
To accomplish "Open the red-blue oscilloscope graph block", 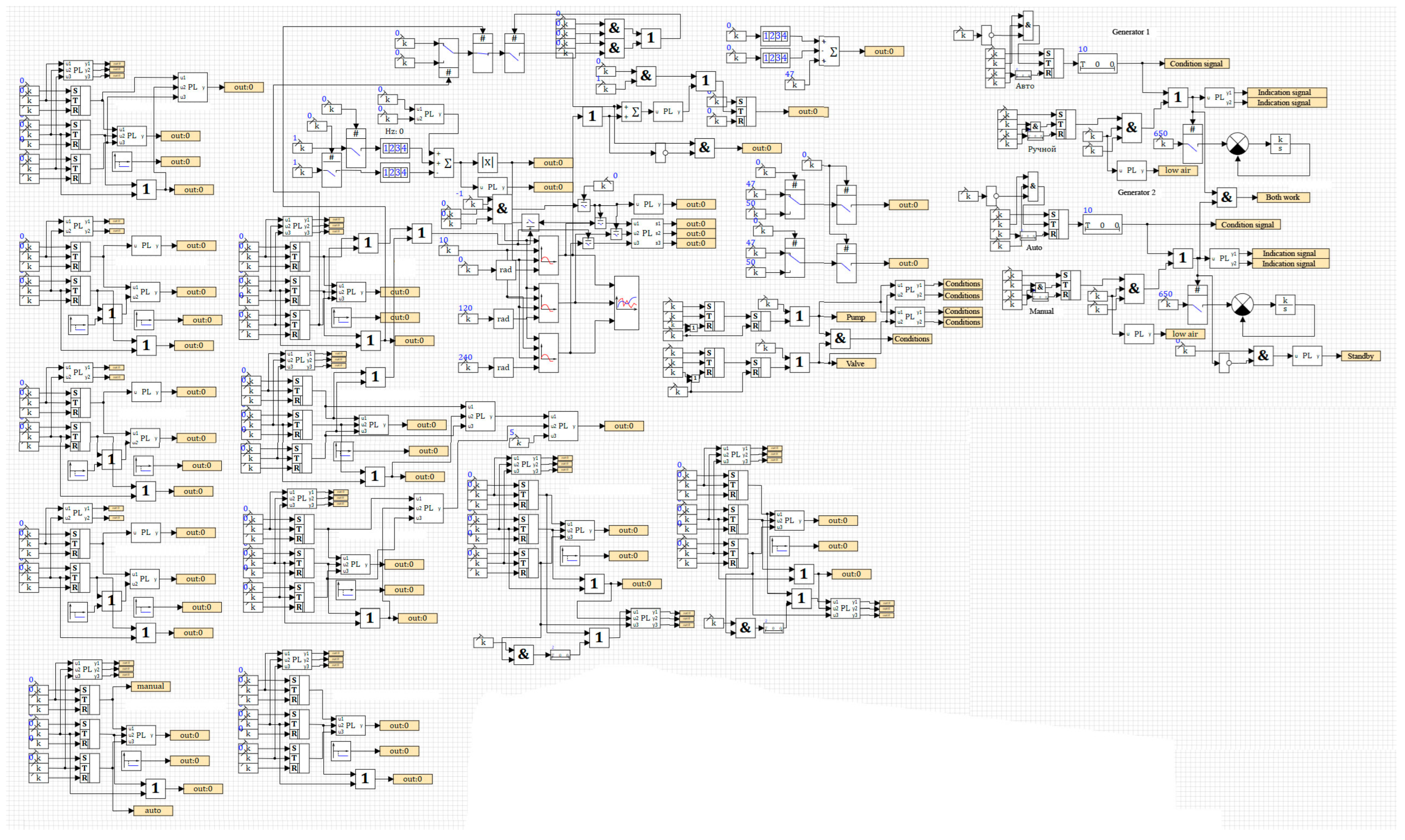I will [x=627, y=303].
